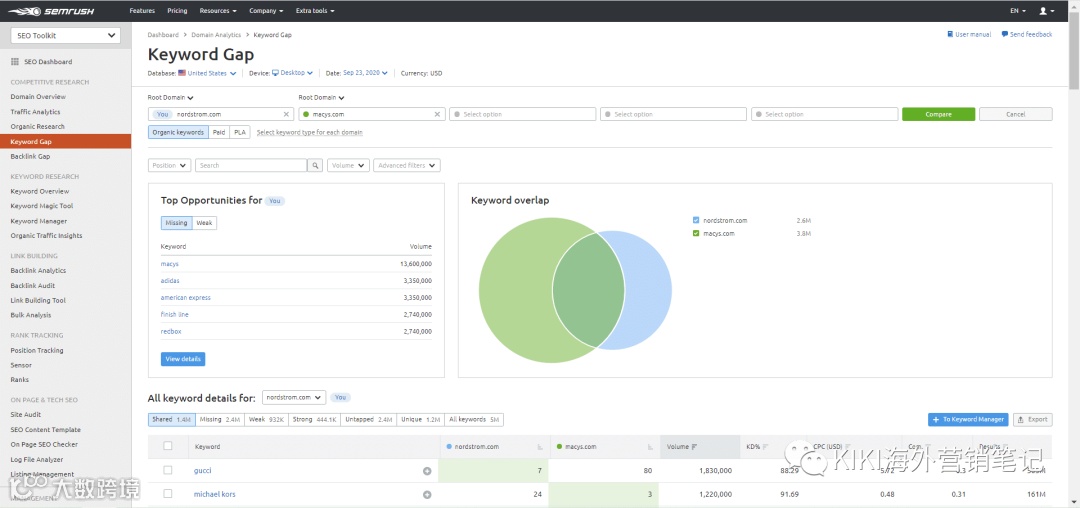Open american express keyword link
This screenshot has width=1080, height=508.
(x=186, y=297)
